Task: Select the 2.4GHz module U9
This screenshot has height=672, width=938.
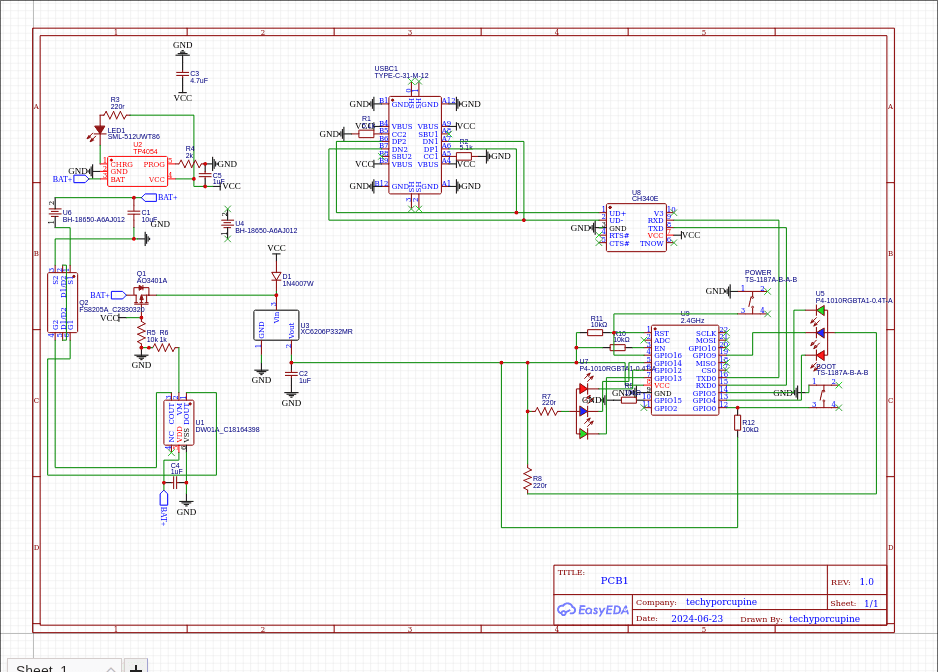Action: pos(684,370)
